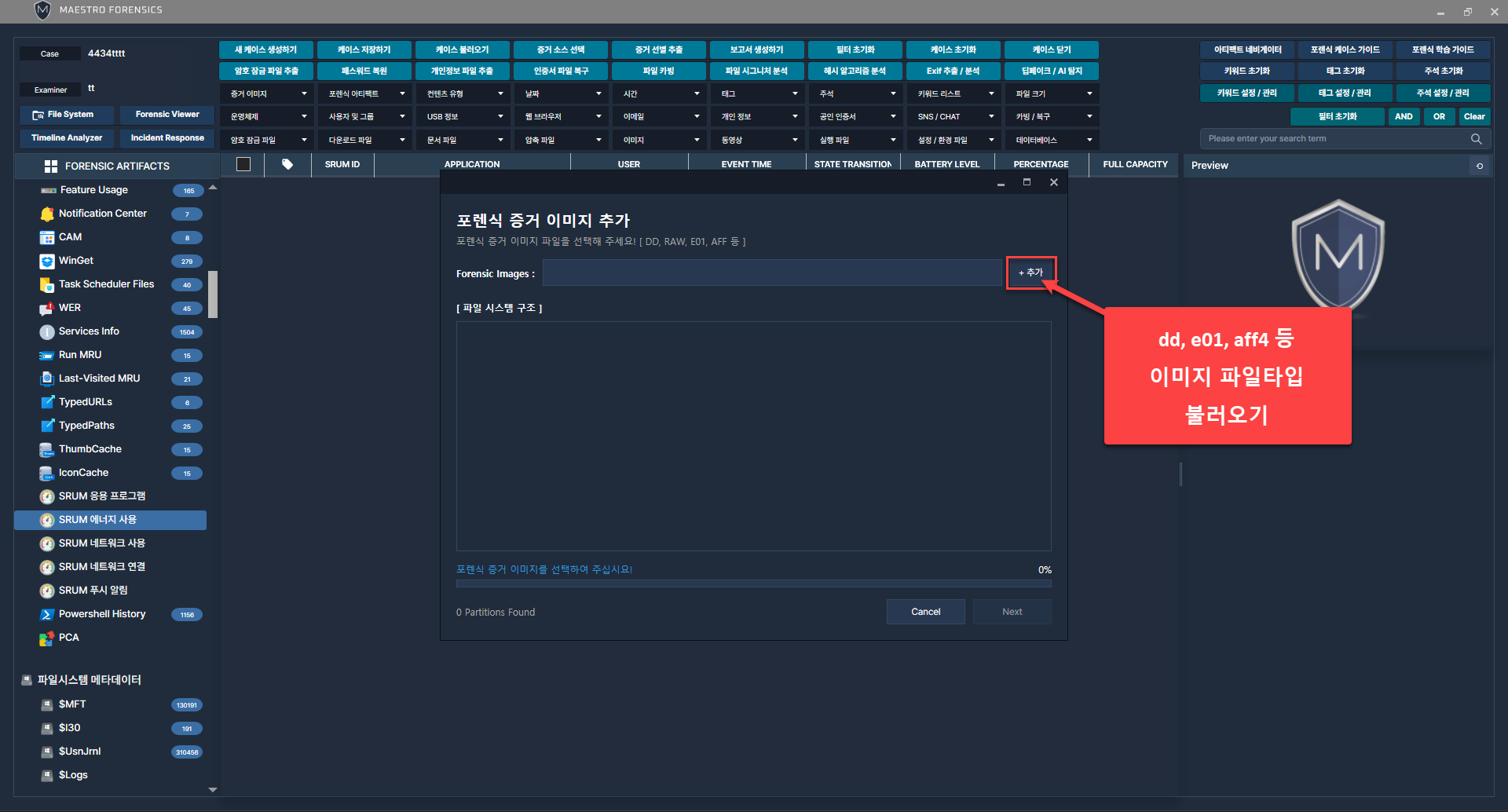Enable the AND search operator

click(x=1404, y=116)
